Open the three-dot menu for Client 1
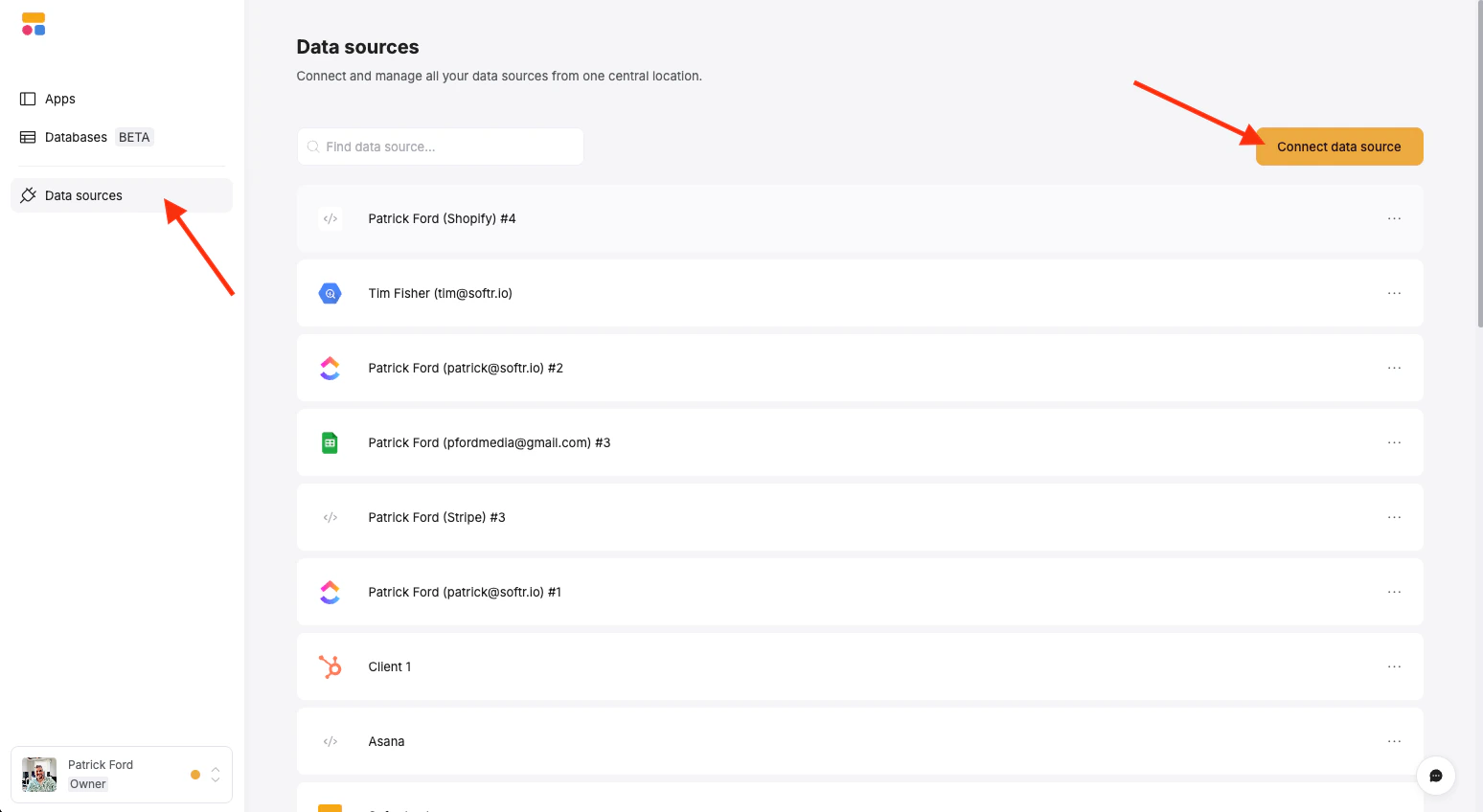Image resolution: width=1483 pixels, height=812 pixels. 1394,666
